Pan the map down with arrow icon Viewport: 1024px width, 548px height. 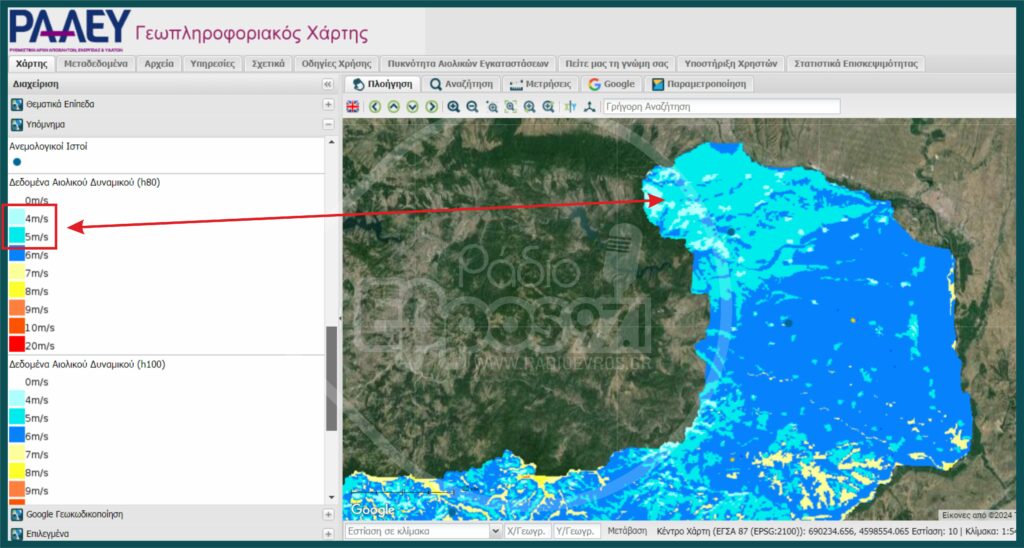[x=412, y=106]
